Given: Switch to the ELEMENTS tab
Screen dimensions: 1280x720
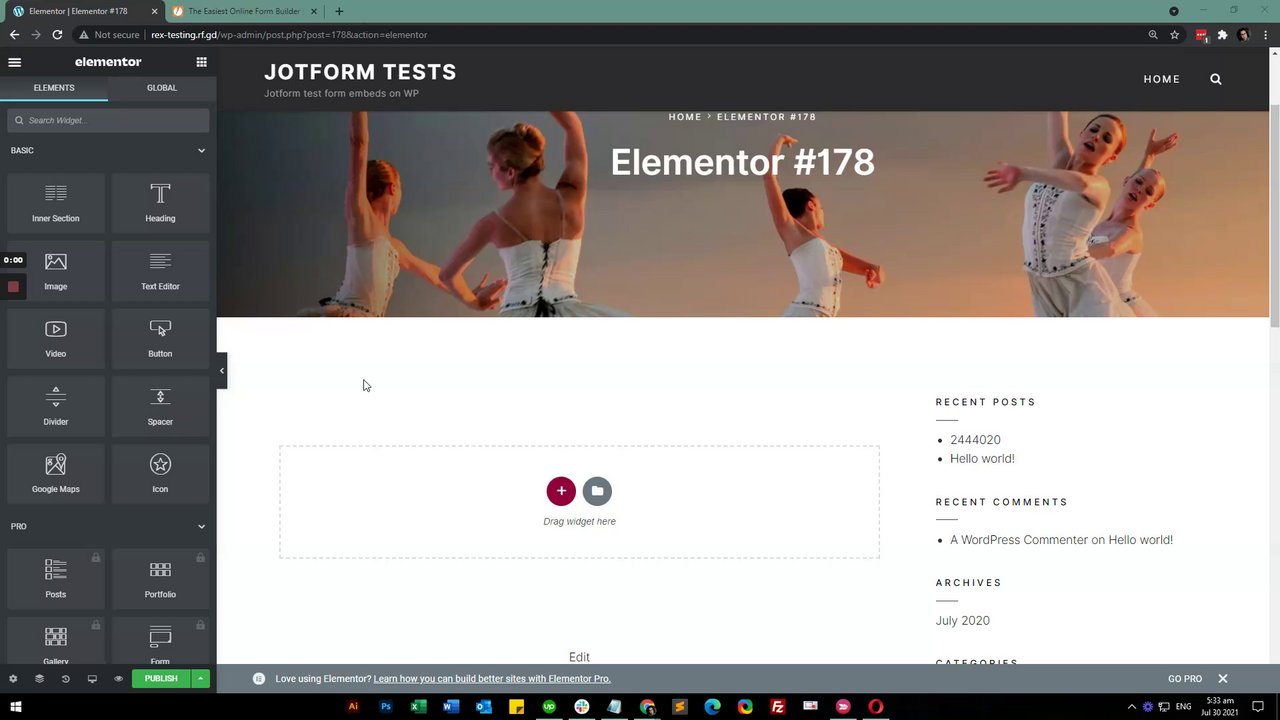Looking at the screenshot, I should tap(54, 88).
